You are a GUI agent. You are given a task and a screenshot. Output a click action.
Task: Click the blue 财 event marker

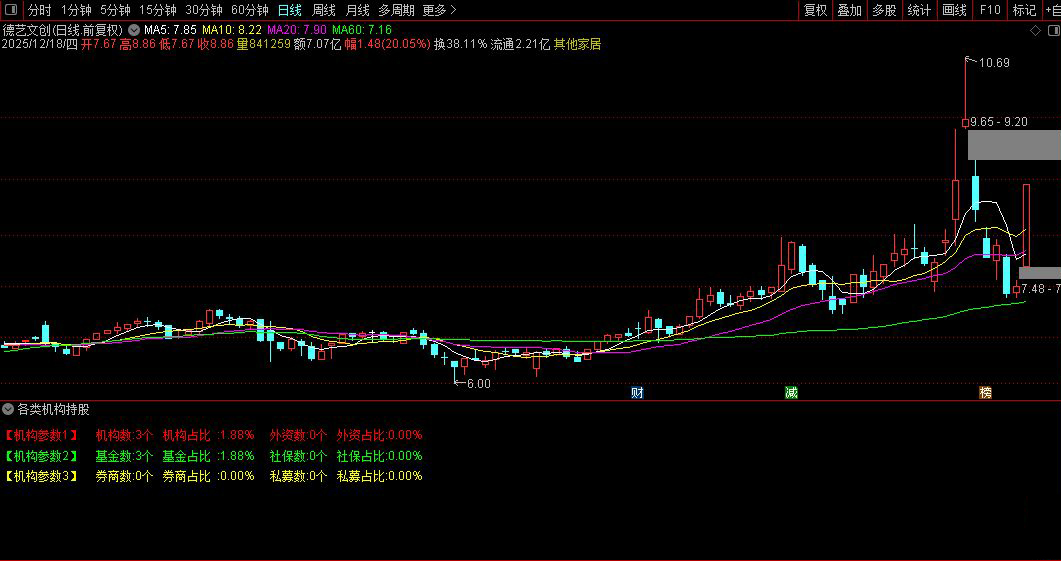[637, 392]
